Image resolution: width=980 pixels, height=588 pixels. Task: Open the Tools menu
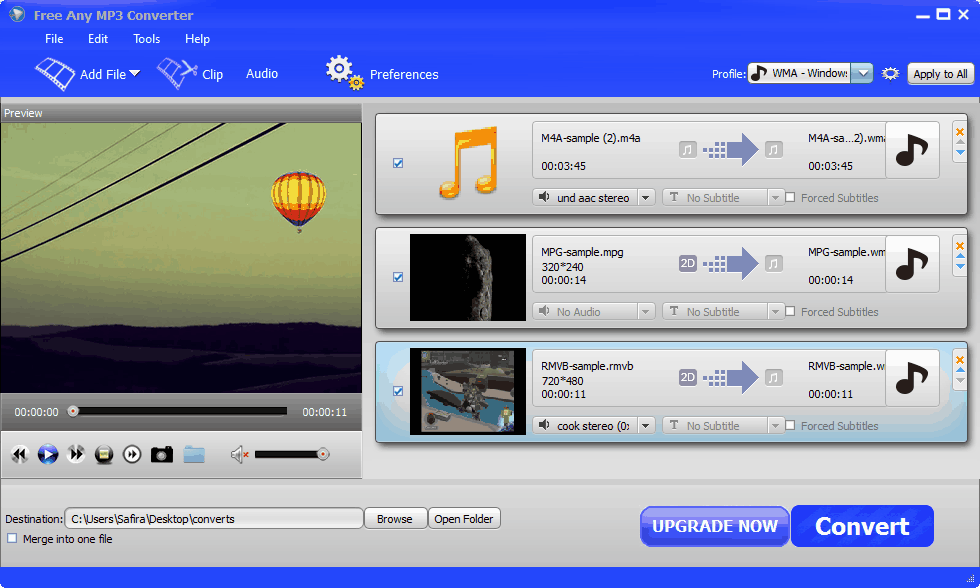click(x=146, y=39)
